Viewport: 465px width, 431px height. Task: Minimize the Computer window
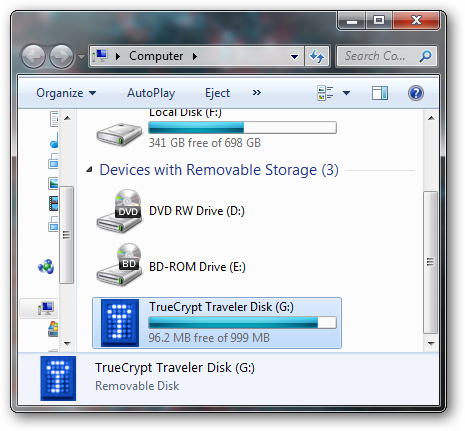click(x=352, y=21)
